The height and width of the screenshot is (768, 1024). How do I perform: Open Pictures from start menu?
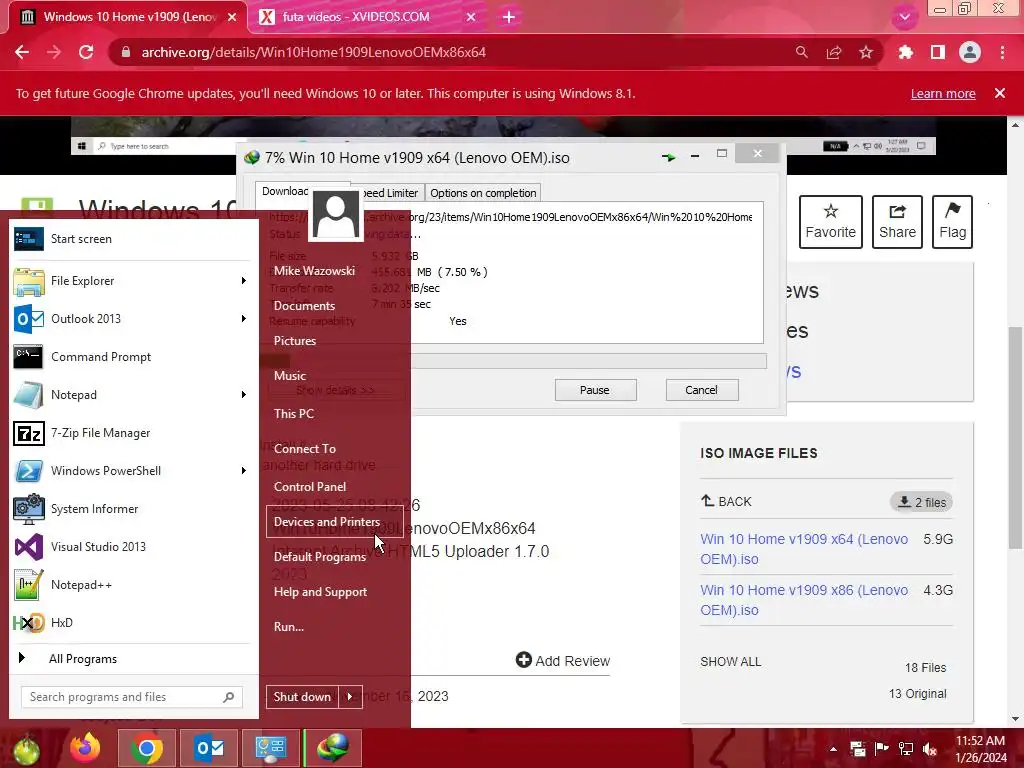295,341
